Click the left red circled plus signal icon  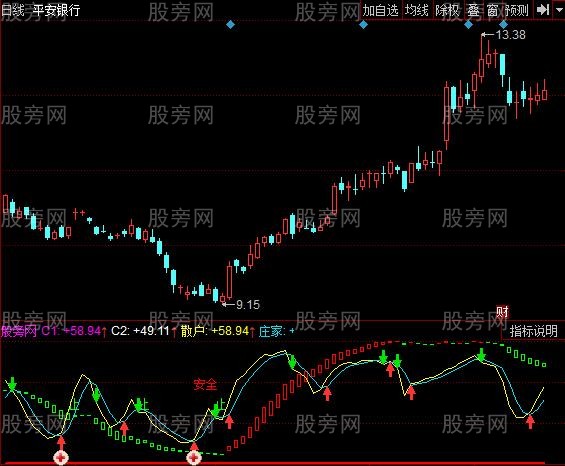click(x=61, y=458)
